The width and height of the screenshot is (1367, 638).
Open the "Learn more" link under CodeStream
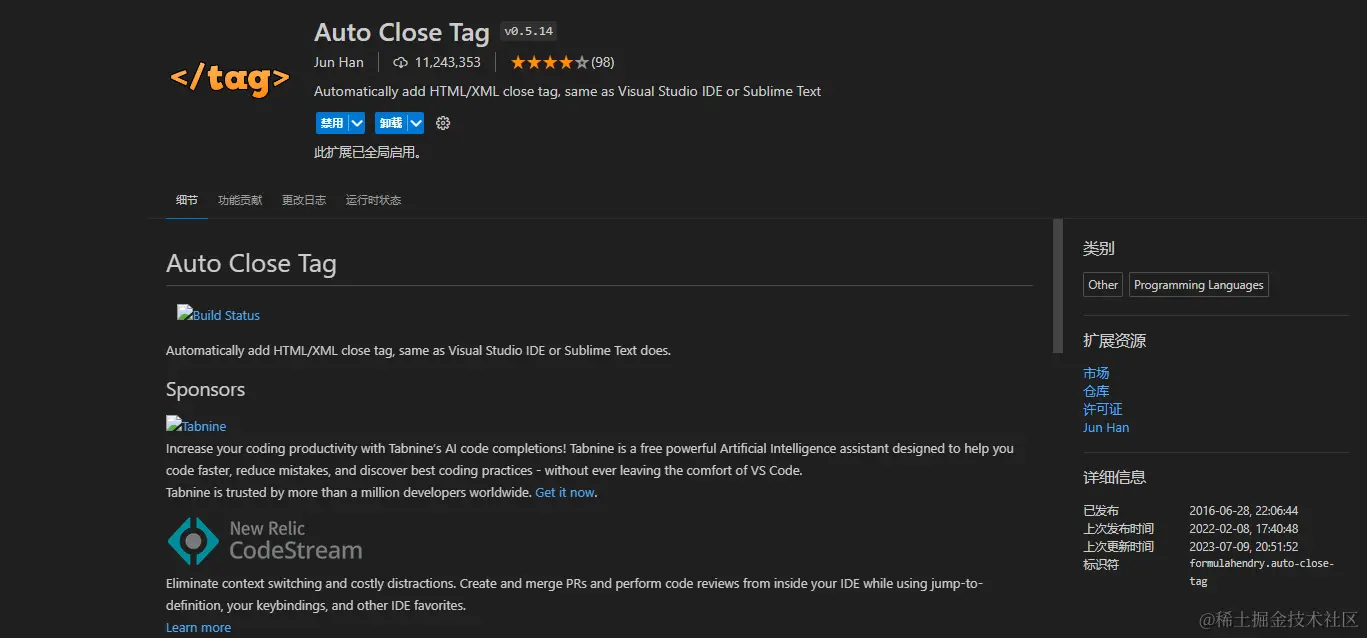click(x=198, y=627)
